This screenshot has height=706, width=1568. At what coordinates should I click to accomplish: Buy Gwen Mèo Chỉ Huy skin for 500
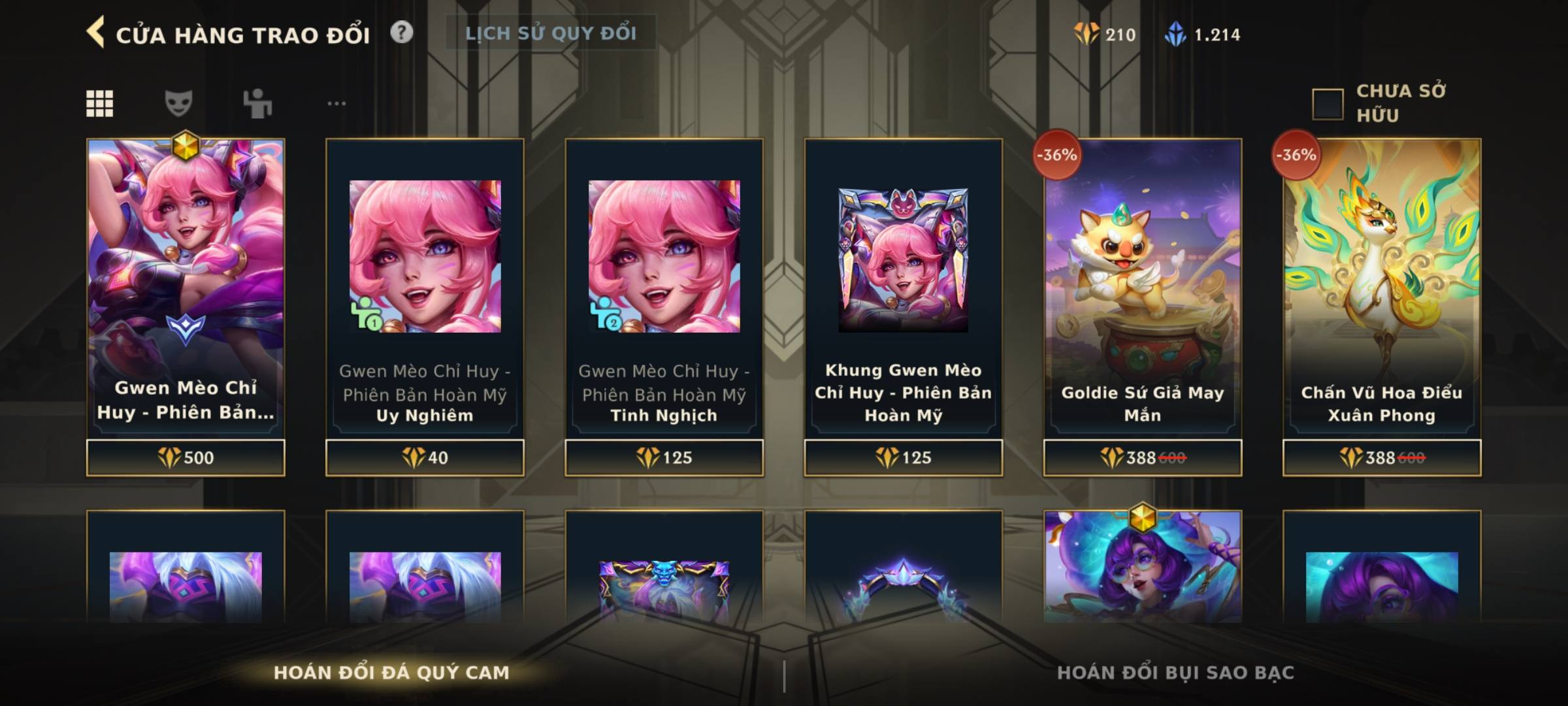point(186,458)
